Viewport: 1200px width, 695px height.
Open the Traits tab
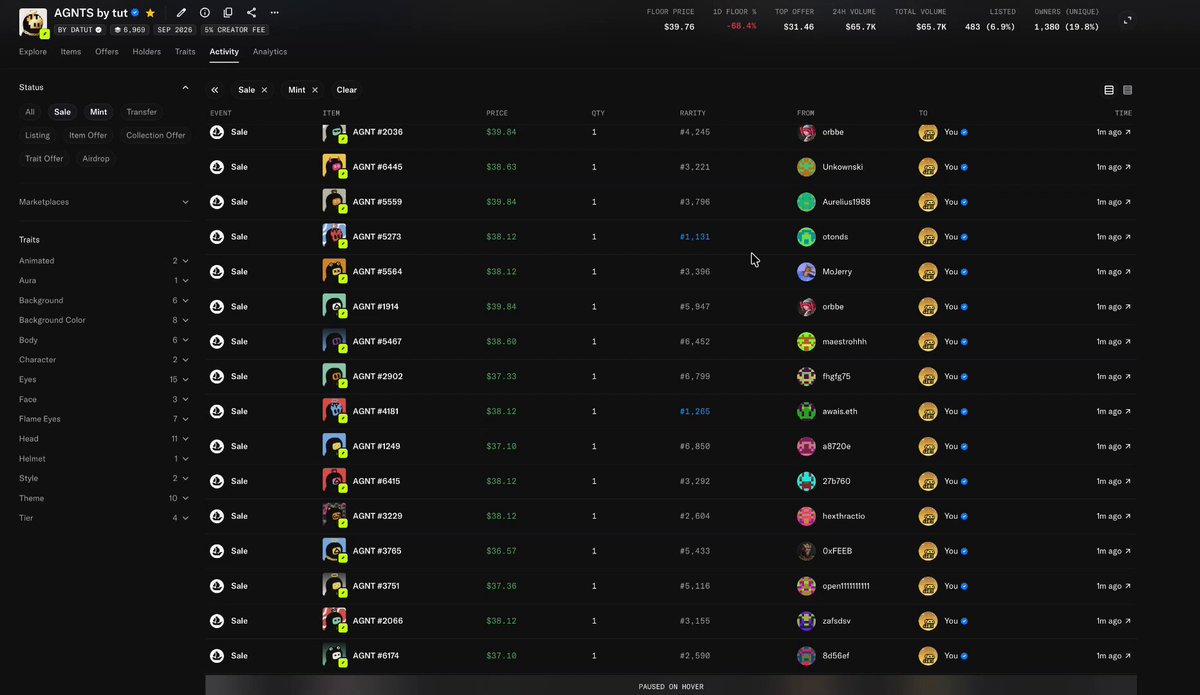185,52
